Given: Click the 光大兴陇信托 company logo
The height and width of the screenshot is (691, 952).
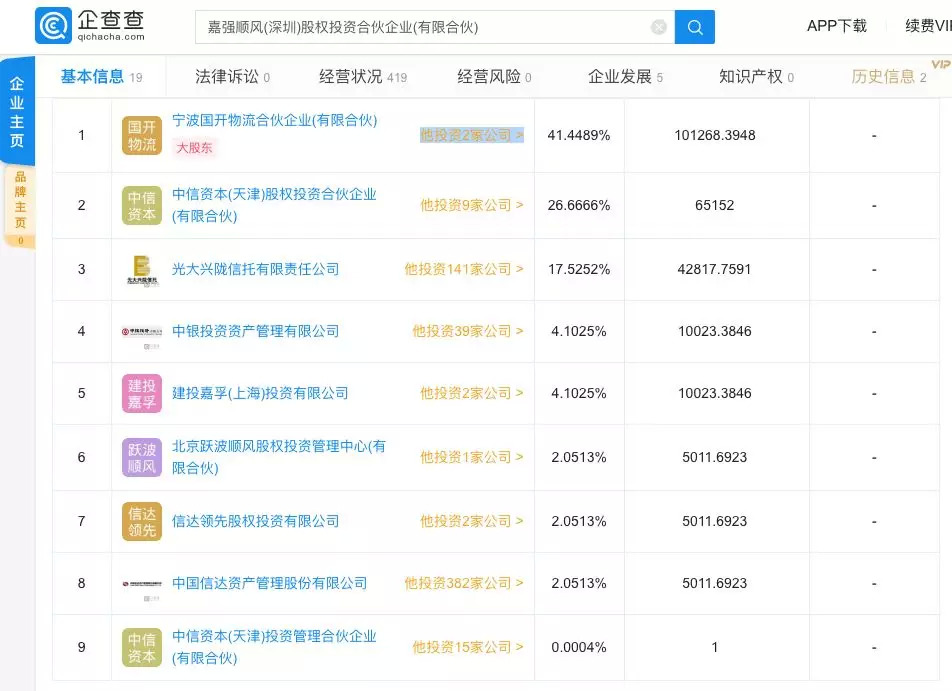Looking at the screenshot, I should point(142,270).
